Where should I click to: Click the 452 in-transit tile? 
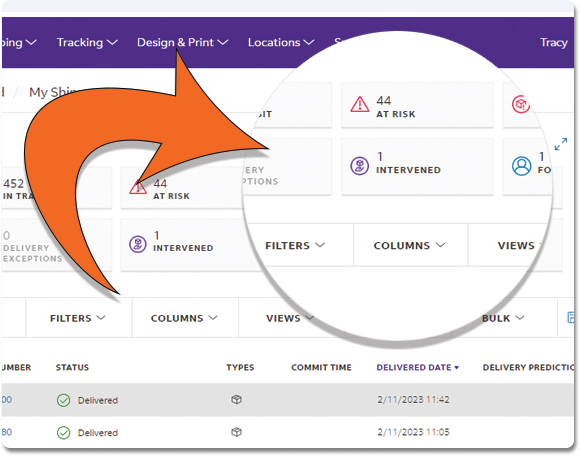(57, 188)
